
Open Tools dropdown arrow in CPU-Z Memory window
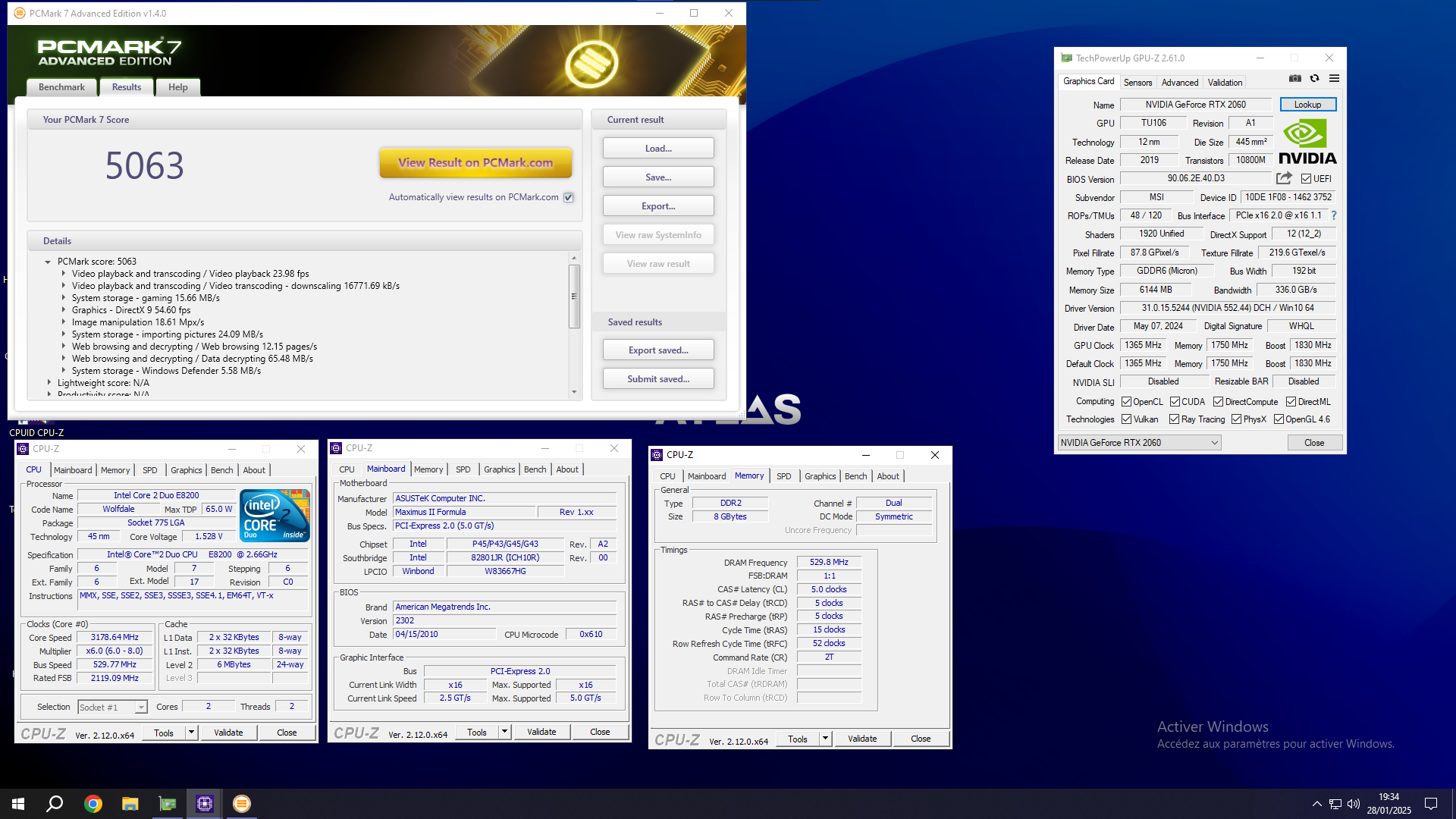click(x=825, y=739)
